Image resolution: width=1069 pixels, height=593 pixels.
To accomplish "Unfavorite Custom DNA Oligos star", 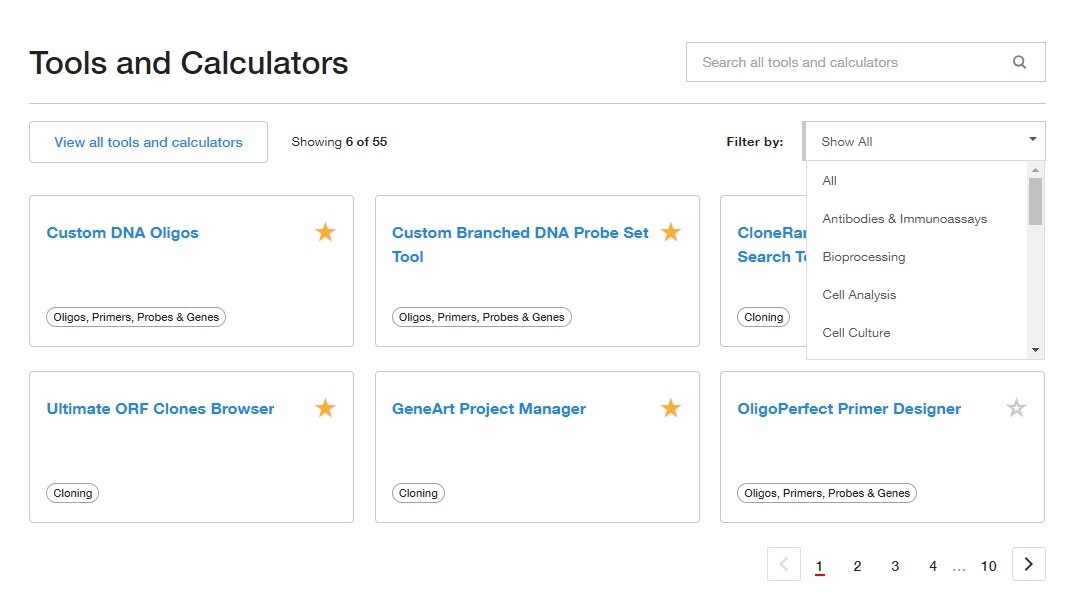I will tap(325, 232).
